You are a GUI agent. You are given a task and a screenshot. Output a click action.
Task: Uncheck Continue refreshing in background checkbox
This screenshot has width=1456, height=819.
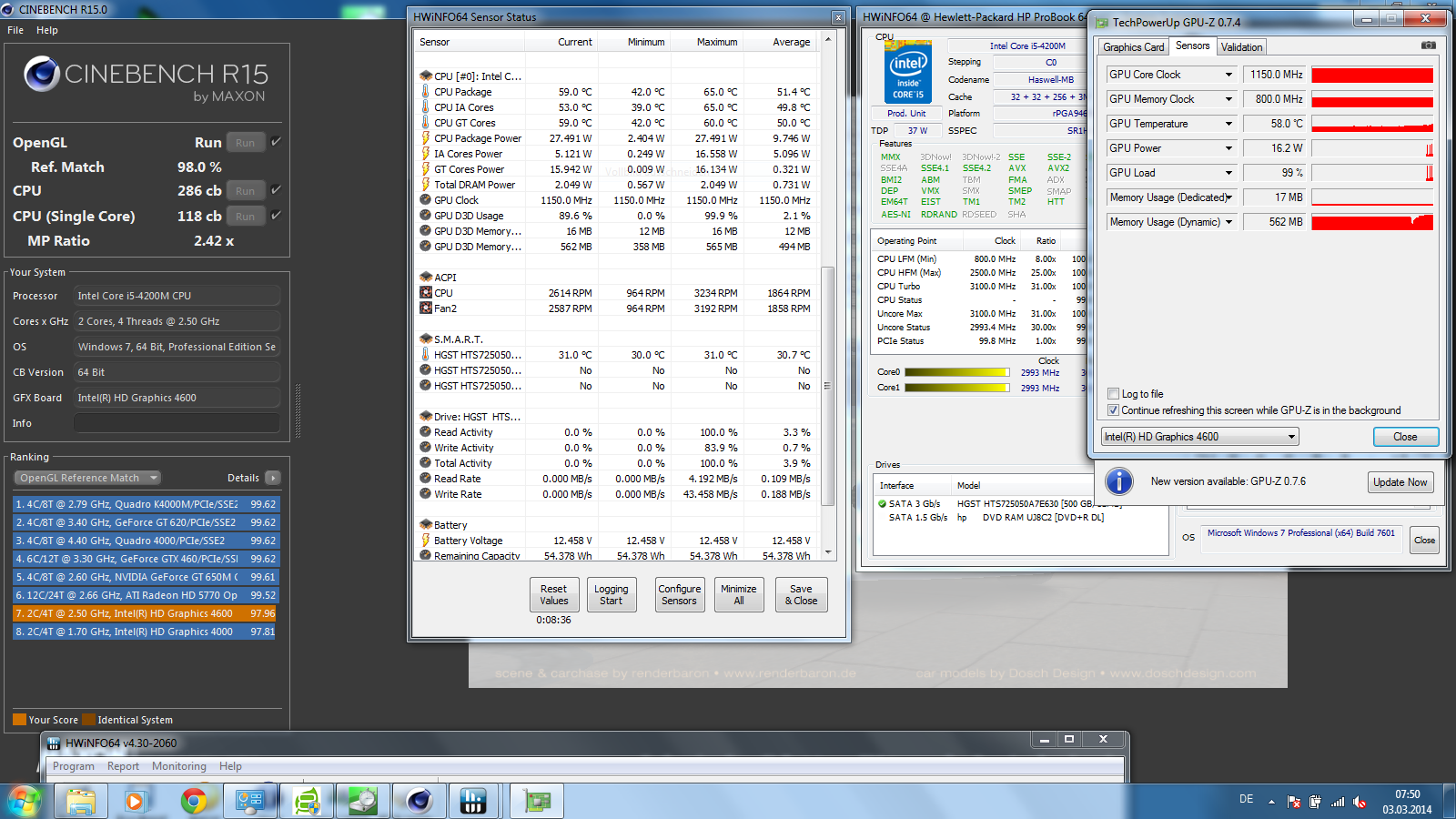(x=1113, y=410)
